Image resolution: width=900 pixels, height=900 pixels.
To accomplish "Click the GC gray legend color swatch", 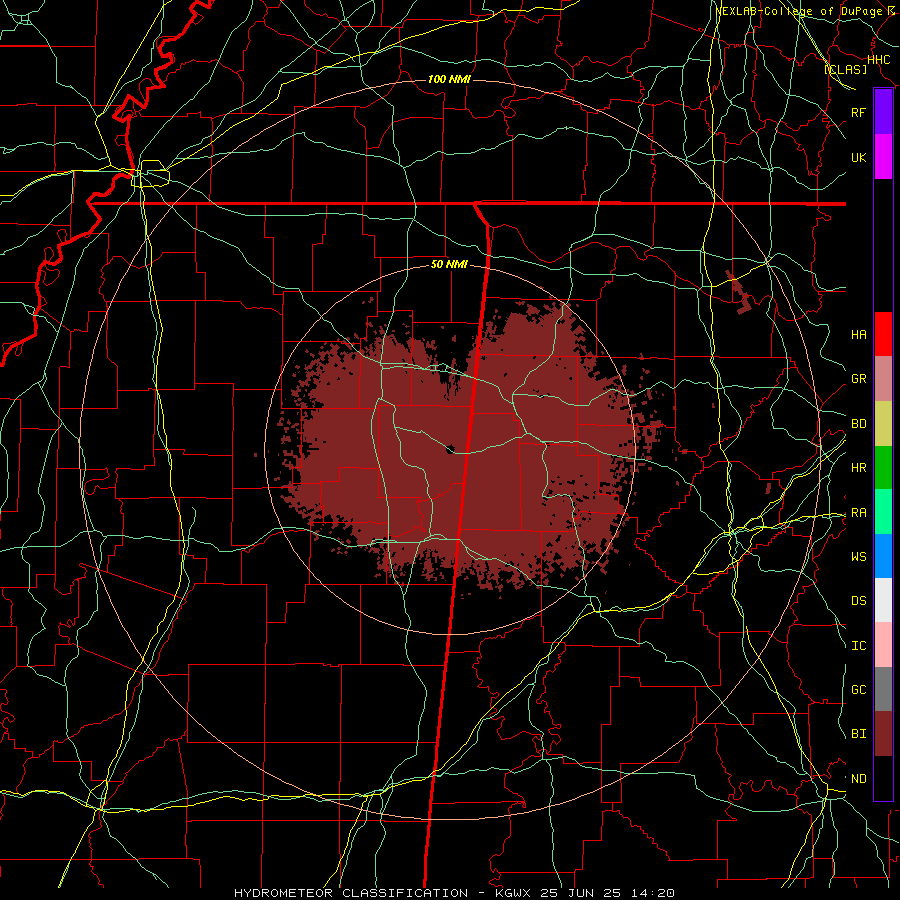I will [x=883, y=689].
